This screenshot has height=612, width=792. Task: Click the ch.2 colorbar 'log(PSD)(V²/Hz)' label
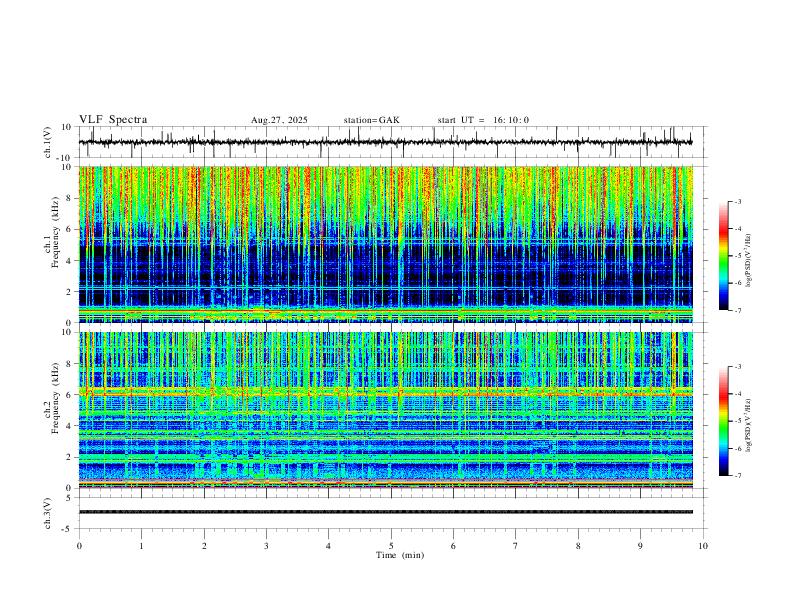pos(749,426)
